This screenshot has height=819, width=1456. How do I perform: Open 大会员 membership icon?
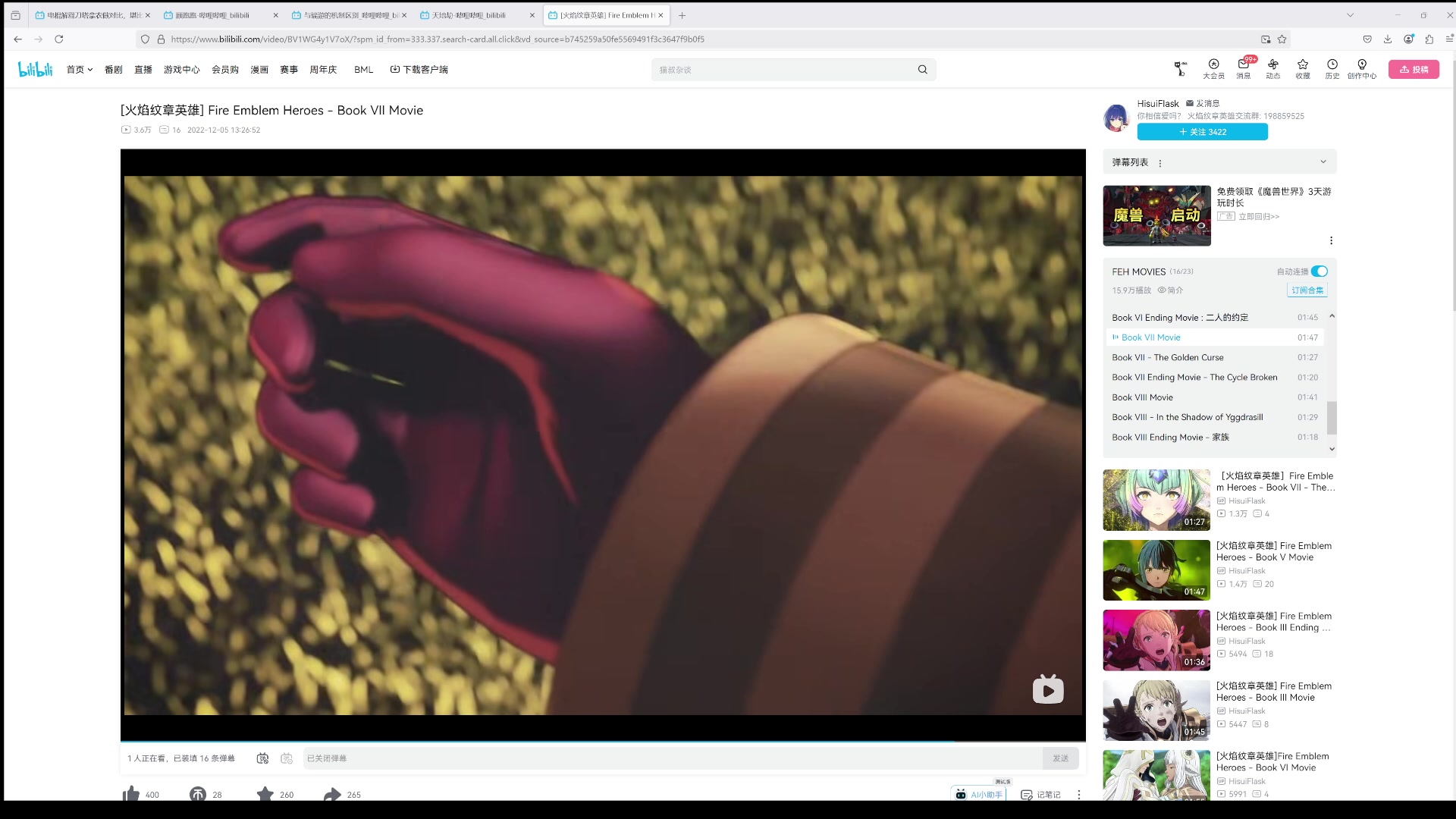point(1213,69)
